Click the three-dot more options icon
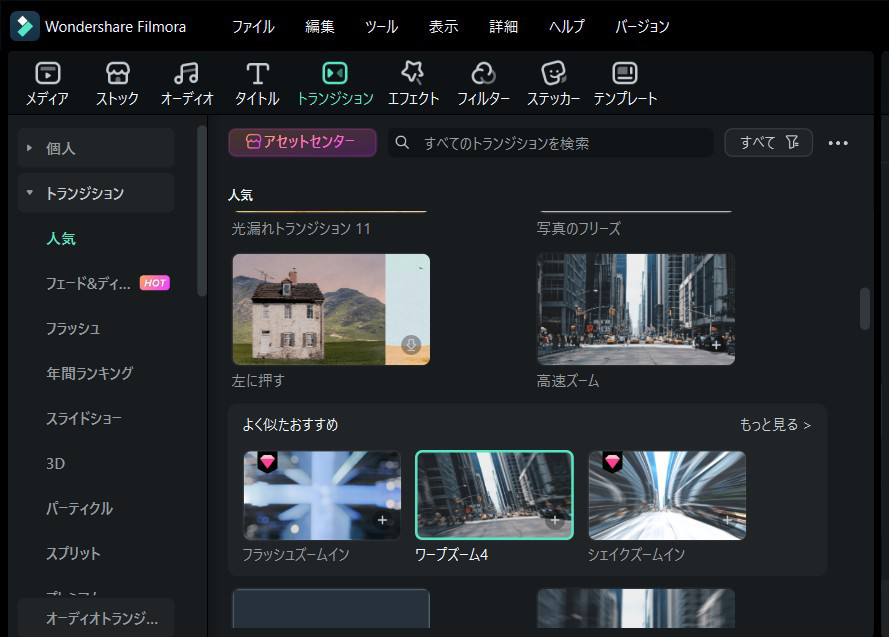The width and height of the screenshot is (889, 637). (x=838, y=143)
